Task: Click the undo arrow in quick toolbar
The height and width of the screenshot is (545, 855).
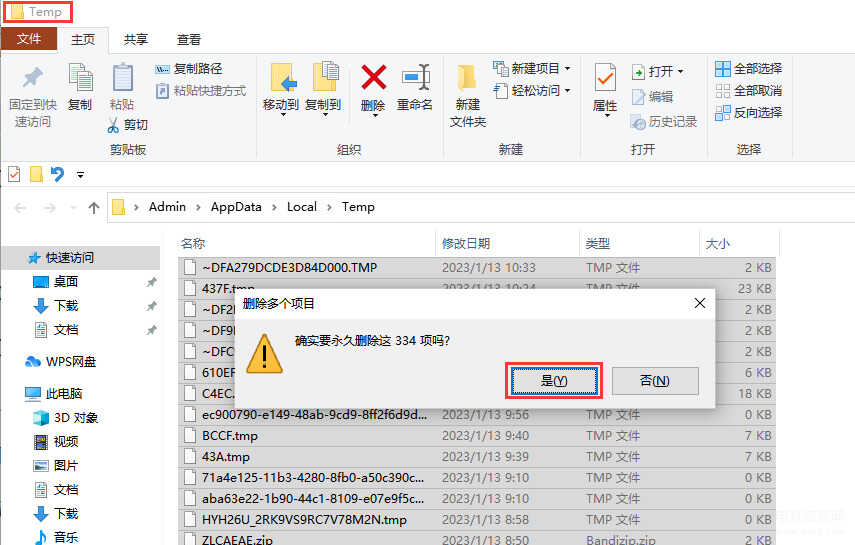Action: tap(57, 175)
